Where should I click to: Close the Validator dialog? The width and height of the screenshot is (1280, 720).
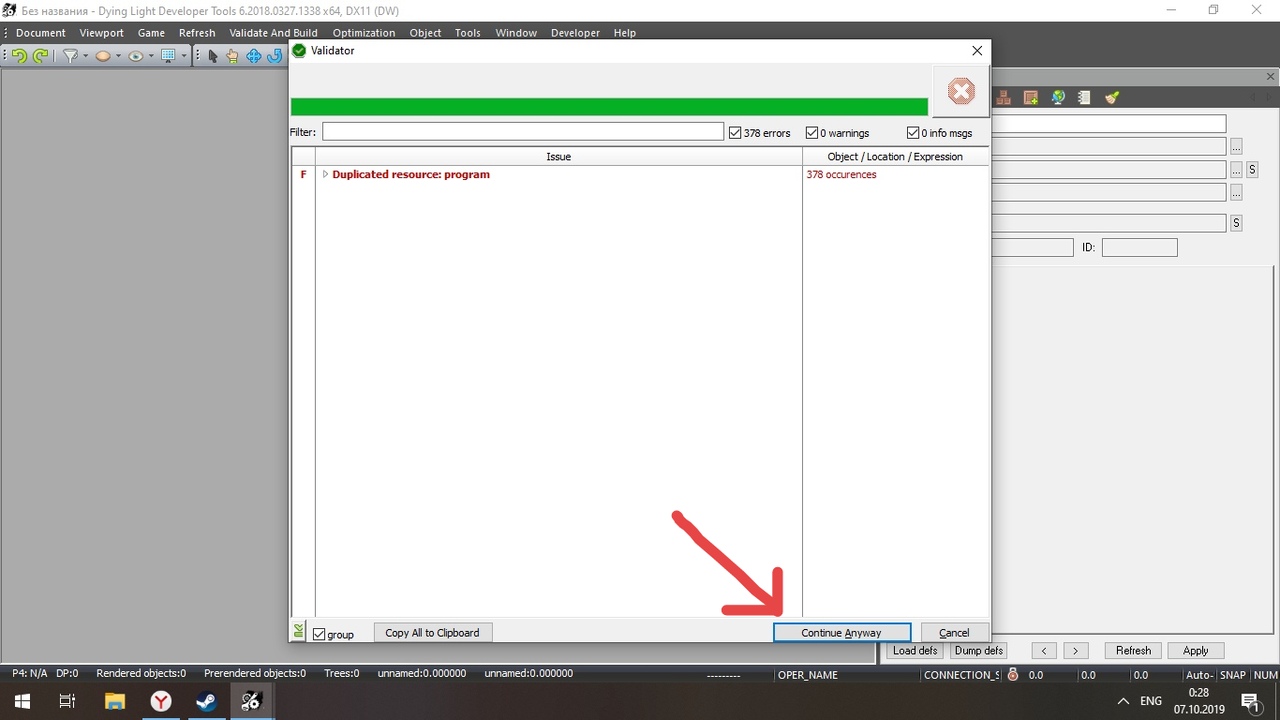(977, 51)
